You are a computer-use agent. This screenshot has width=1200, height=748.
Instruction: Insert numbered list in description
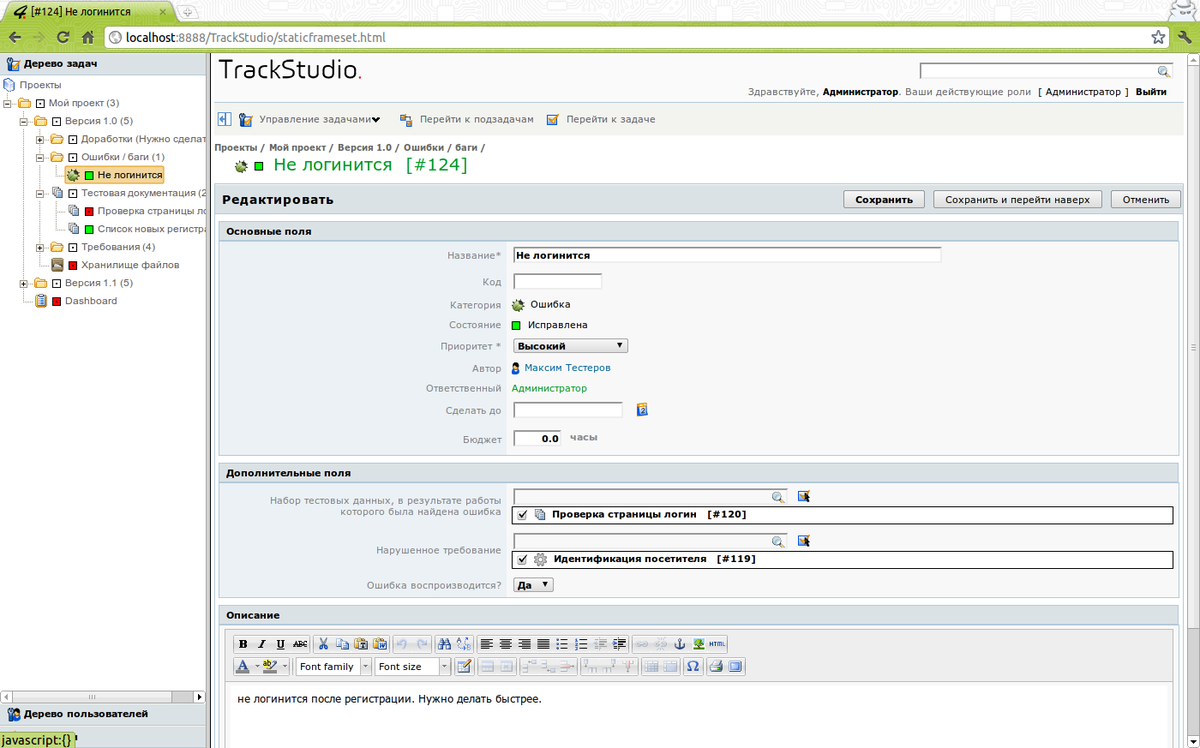[581, 644]
